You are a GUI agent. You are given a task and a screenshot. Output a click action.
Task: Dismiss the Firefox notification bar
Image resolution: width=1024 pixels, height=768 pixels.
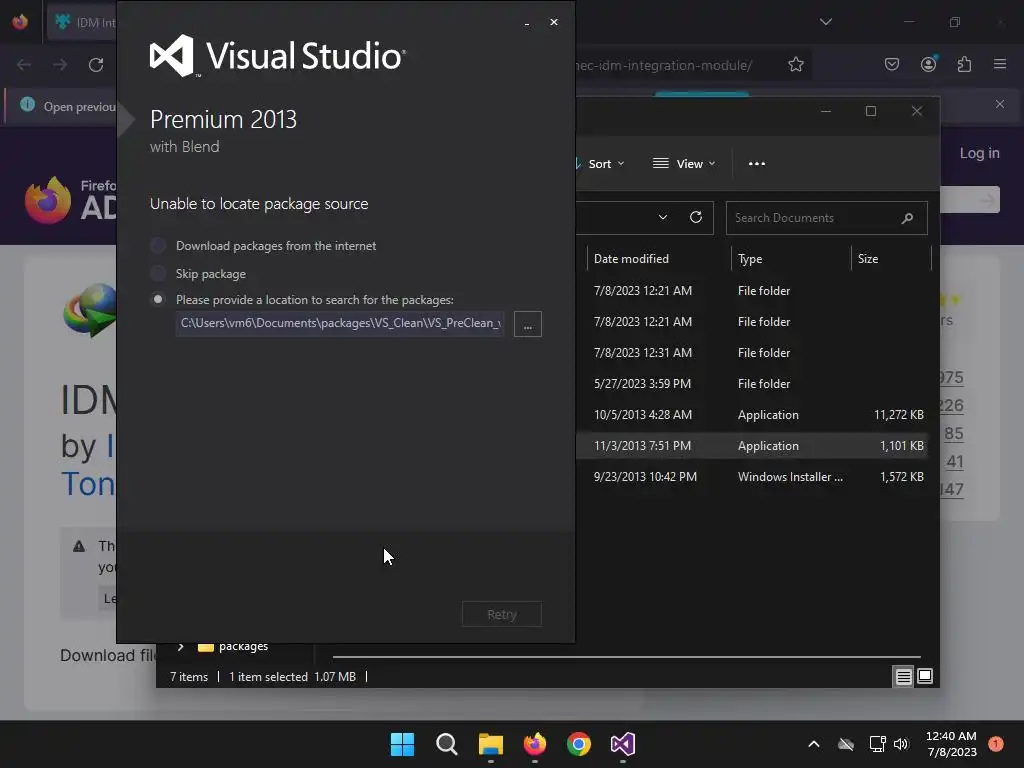[x=1000, y=104]
